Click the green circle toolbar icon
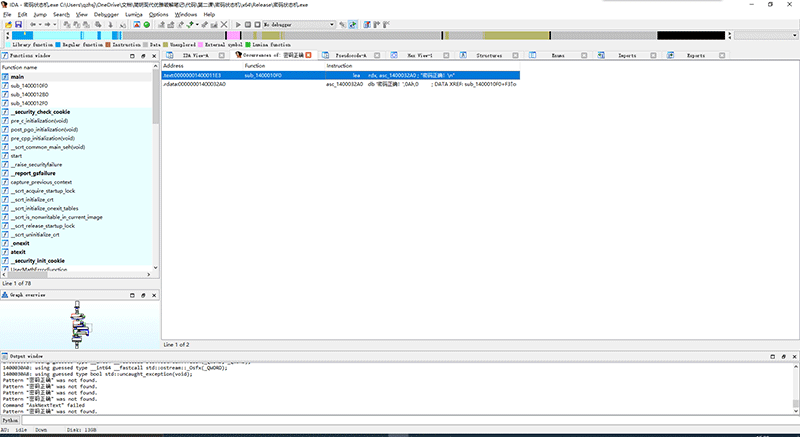 tap(147, 24)
